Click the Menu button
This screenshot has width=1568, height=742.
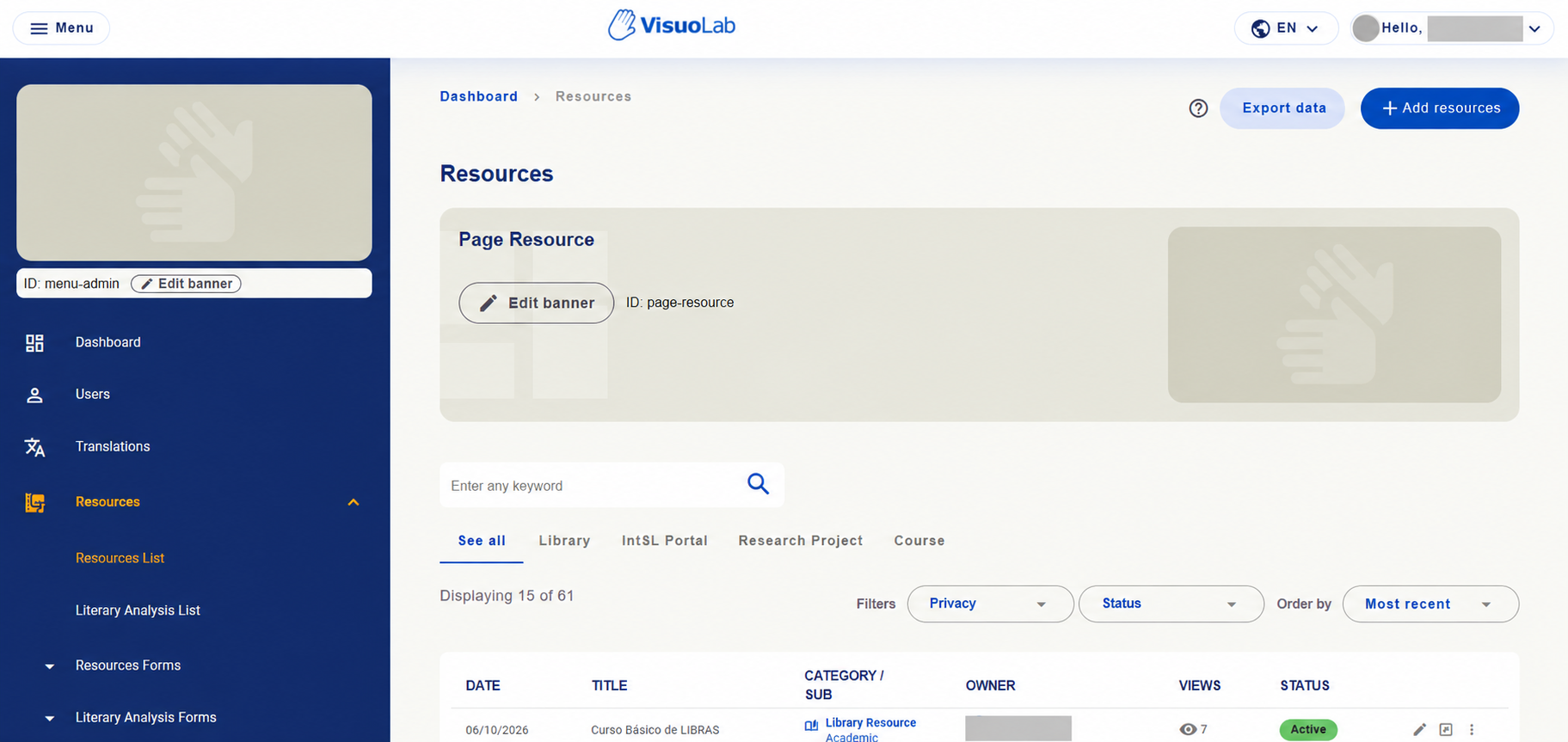(x=61, y=28)
